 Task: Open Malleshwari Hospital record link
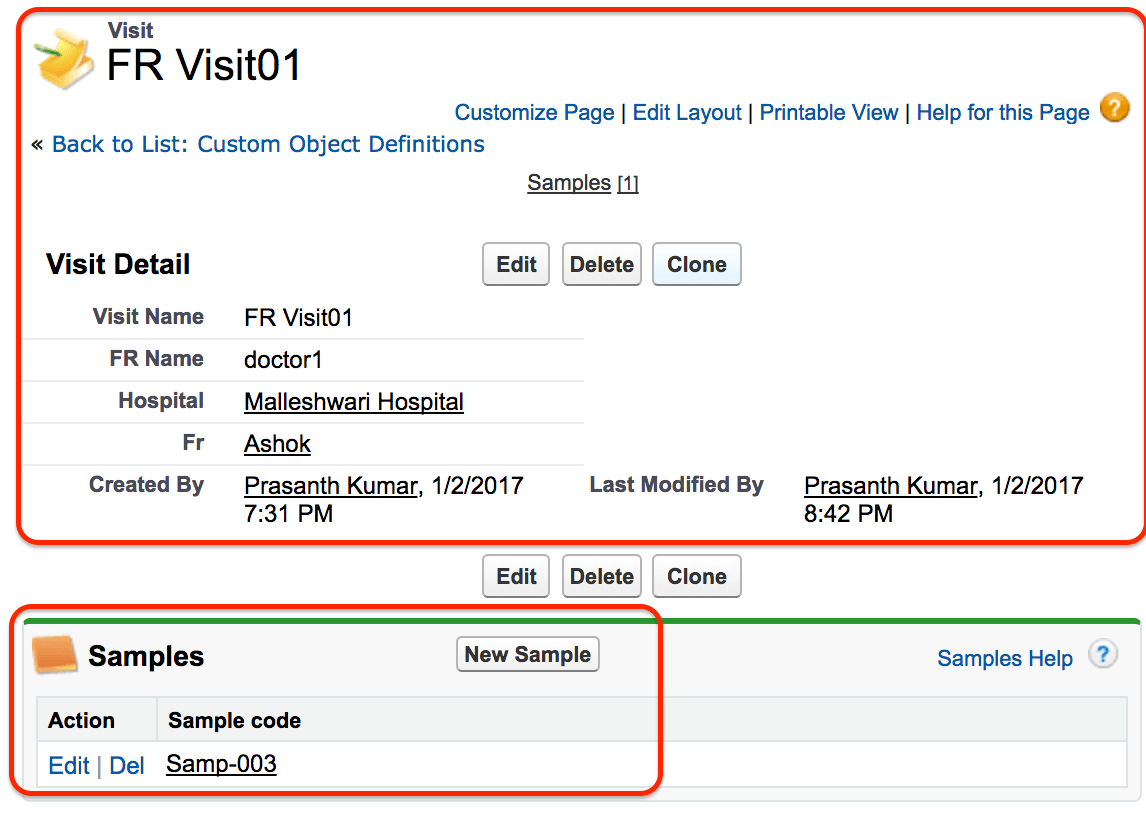pyautogui.click(x=353, y=402)
